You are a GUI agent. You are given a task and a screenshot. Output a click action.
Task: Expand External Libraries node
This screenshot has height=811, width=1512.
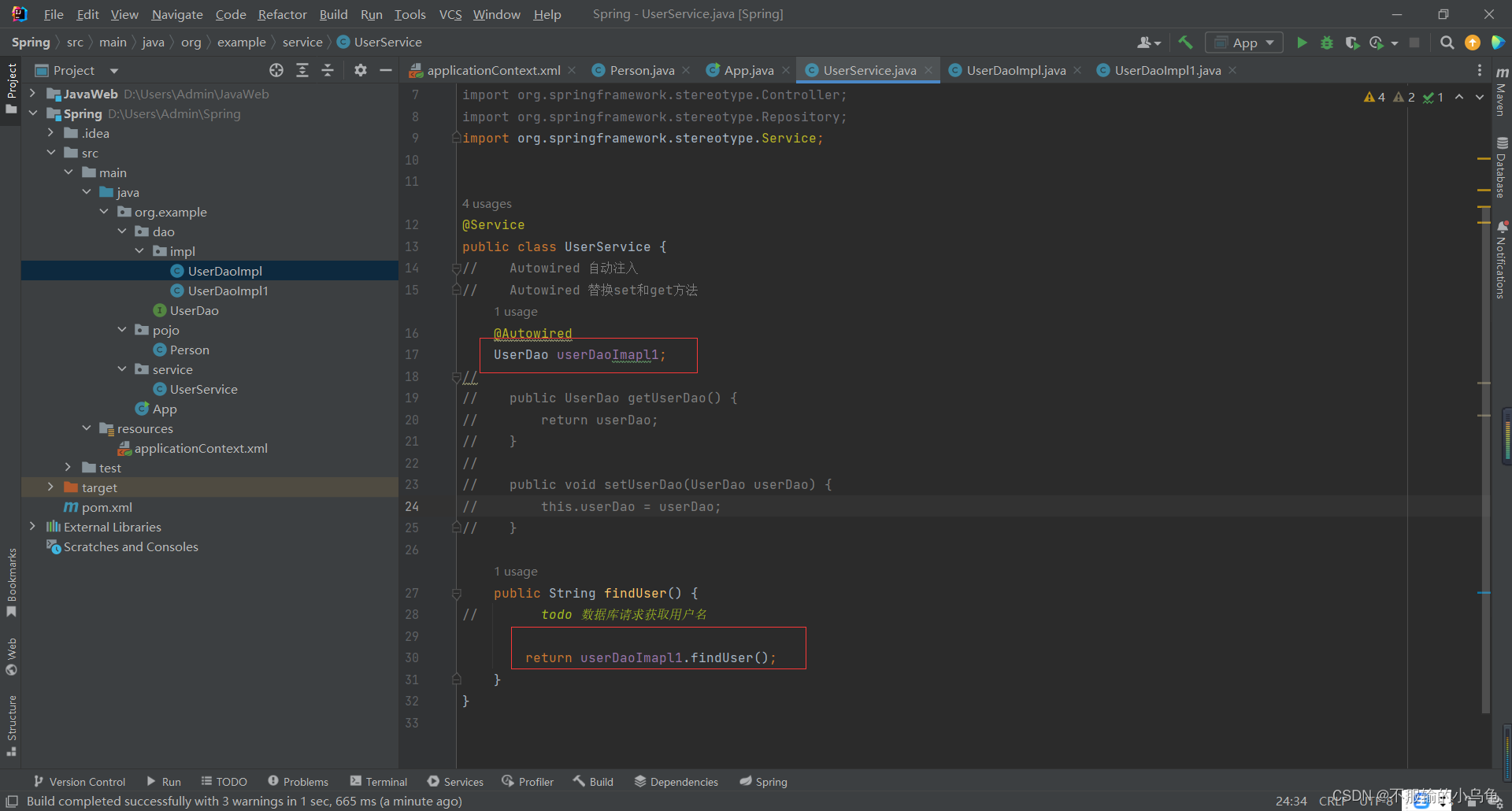pos(33,527)
